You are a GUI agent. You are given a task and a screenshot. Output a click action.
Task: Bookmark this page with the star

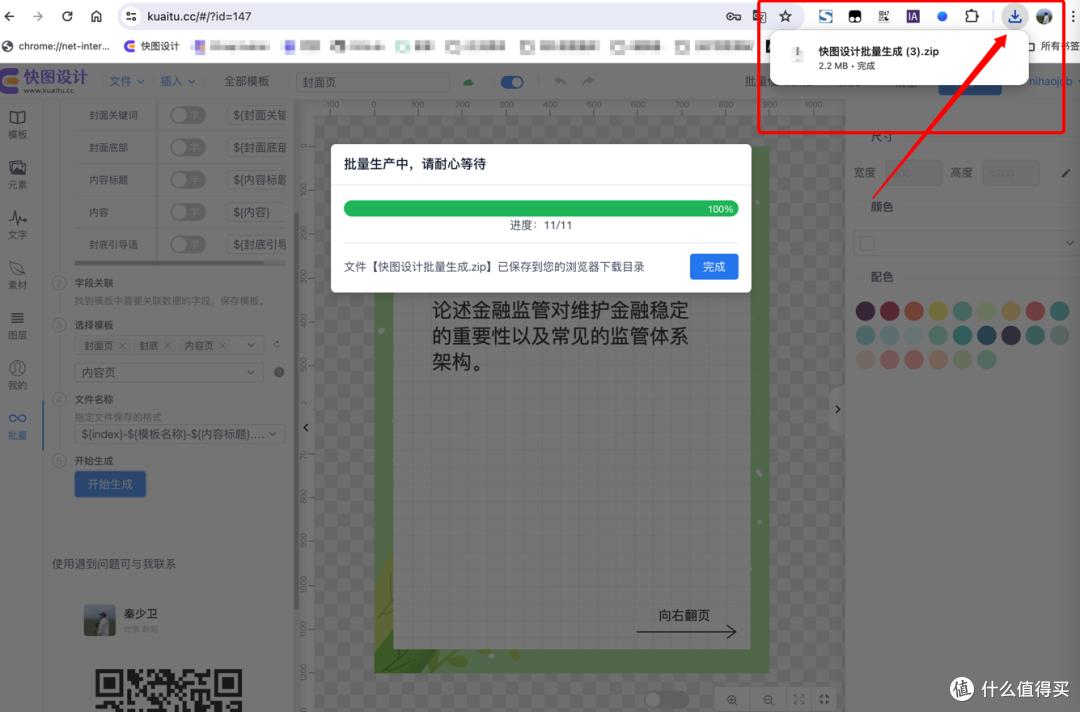pyautogui.click(x=785, y=16)
